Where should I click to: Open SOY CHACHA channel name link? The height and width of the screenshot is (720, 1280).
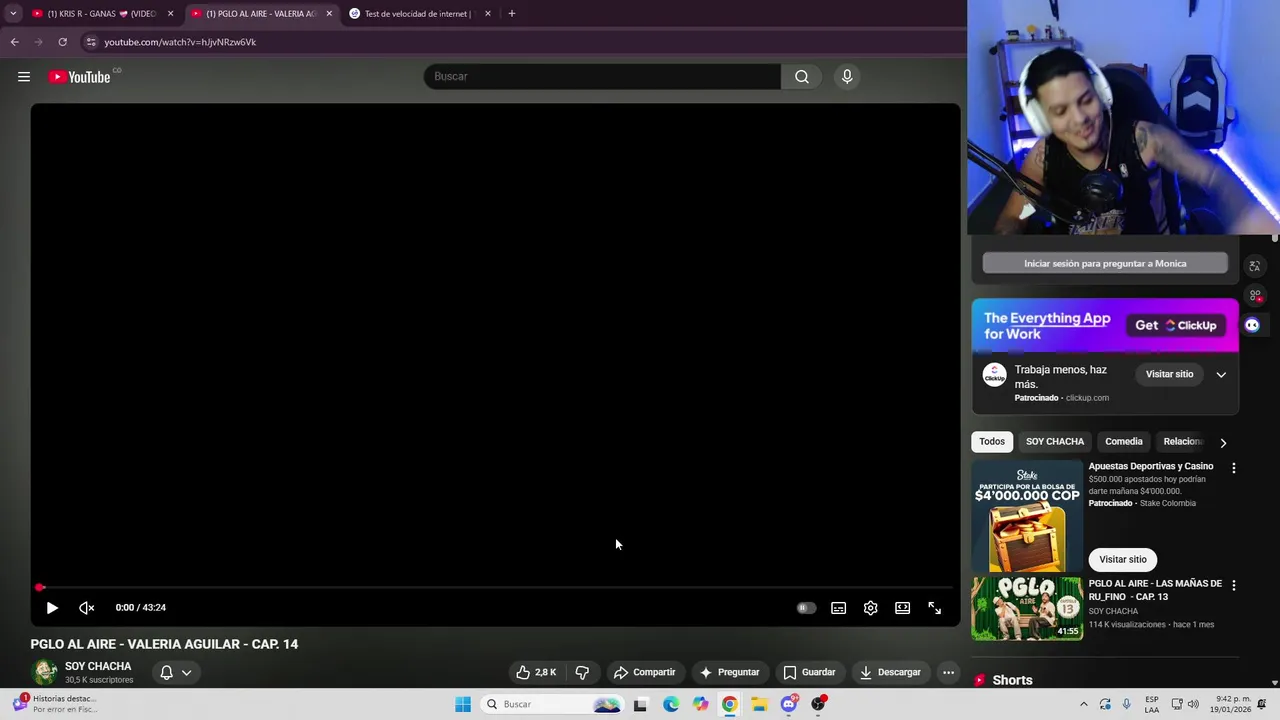pyautogui.click(x=98, y=666)
